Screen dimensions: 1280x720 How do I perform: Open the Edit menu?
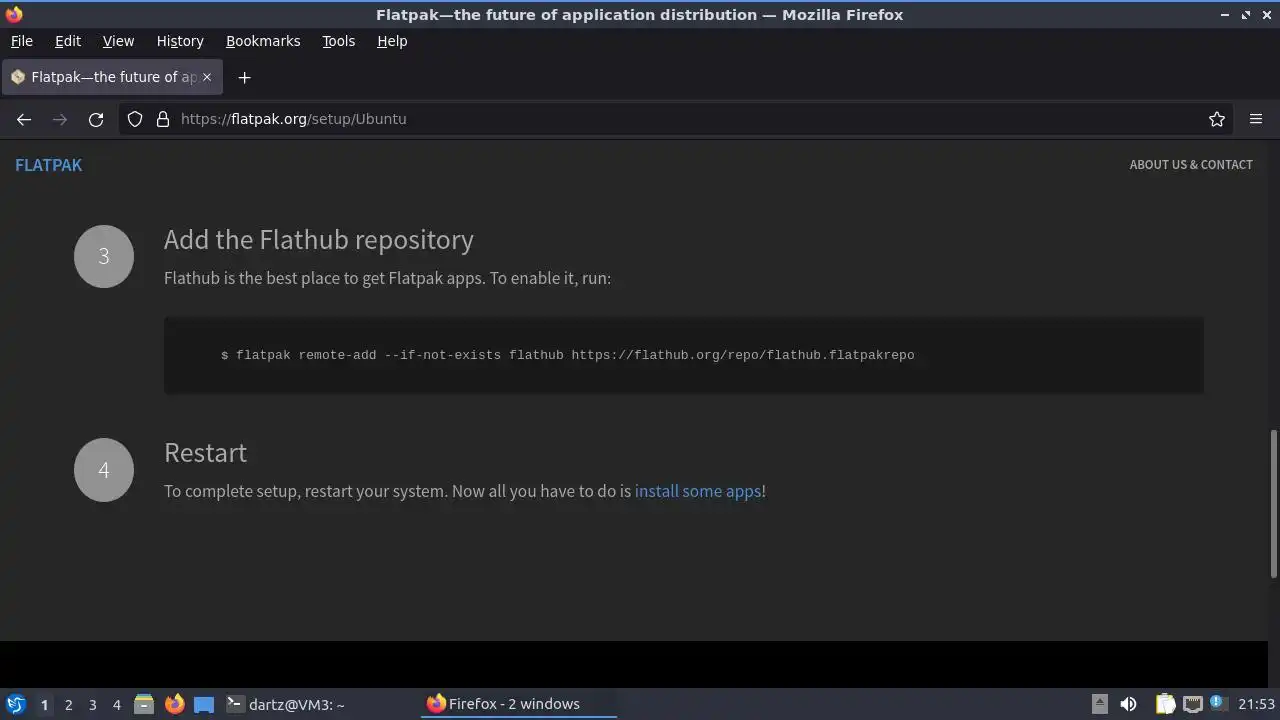[x=68, y=41]
